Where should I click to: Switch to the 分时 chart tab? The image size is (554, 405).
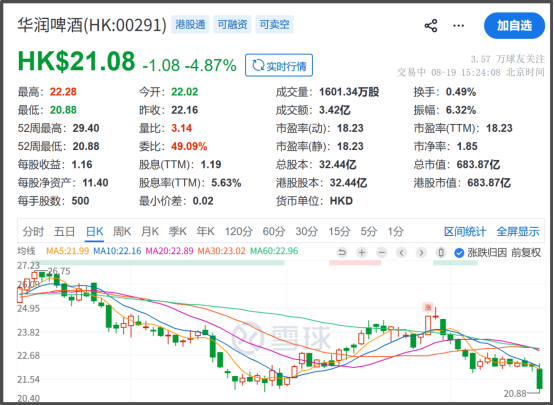click(x=33, y=231)
